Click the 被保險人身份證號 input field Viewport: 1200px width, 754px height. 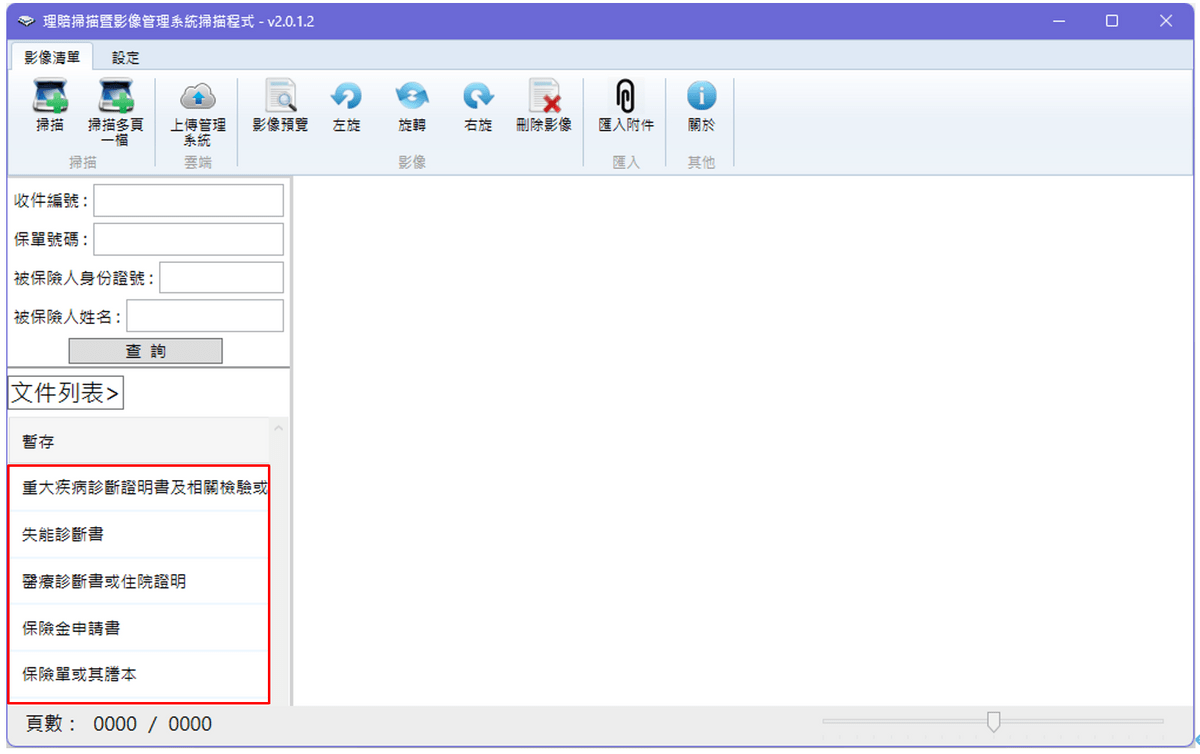coord(222,277)
